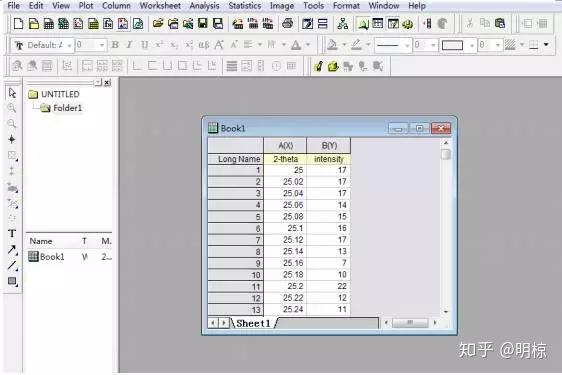562x375 pixels.
Task: Select the Rectangle drawing tool
Action: tap(12, 281)
